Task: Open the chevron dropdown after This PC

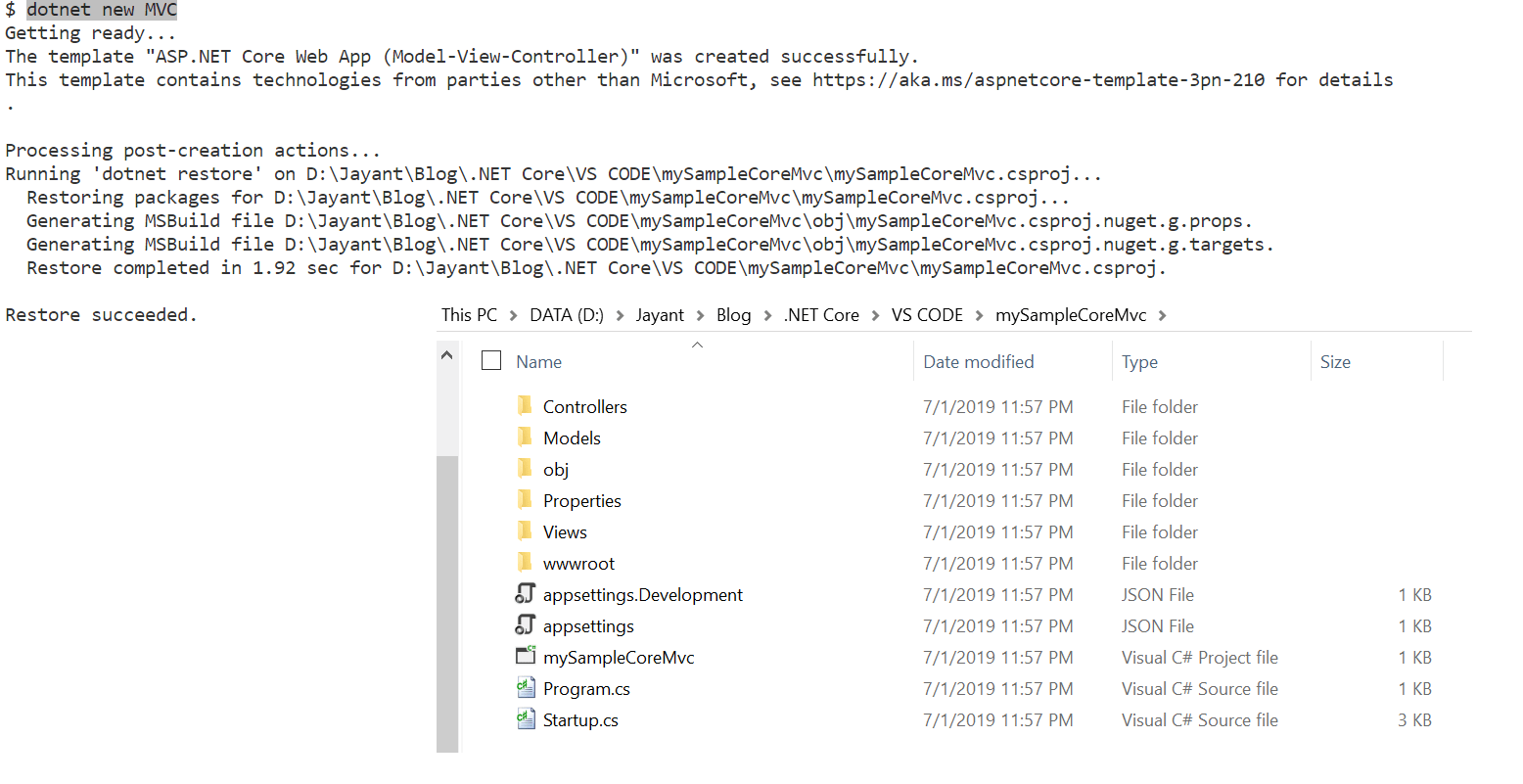Action: tap(513, 315)
